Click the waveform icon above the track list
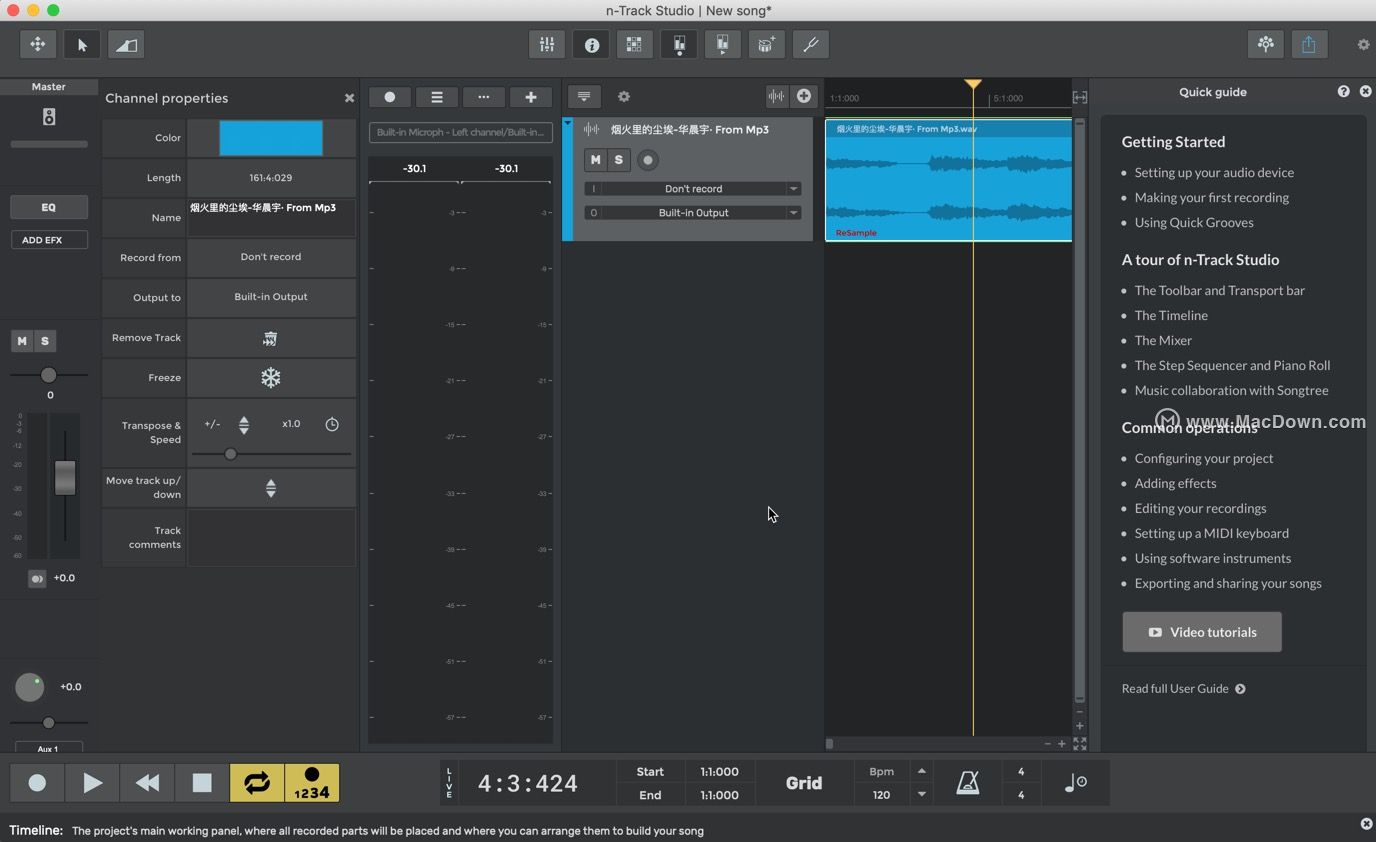1376x842 pixels. (x=776, y=96)
